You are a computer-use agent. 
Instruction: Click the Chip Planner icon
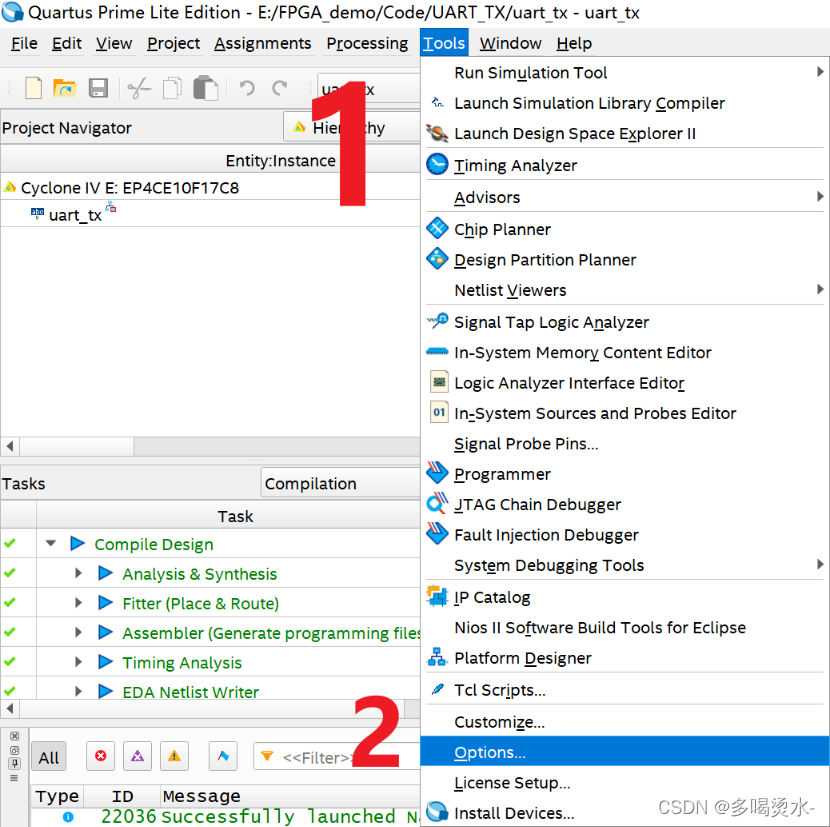[x=437, y=229]
